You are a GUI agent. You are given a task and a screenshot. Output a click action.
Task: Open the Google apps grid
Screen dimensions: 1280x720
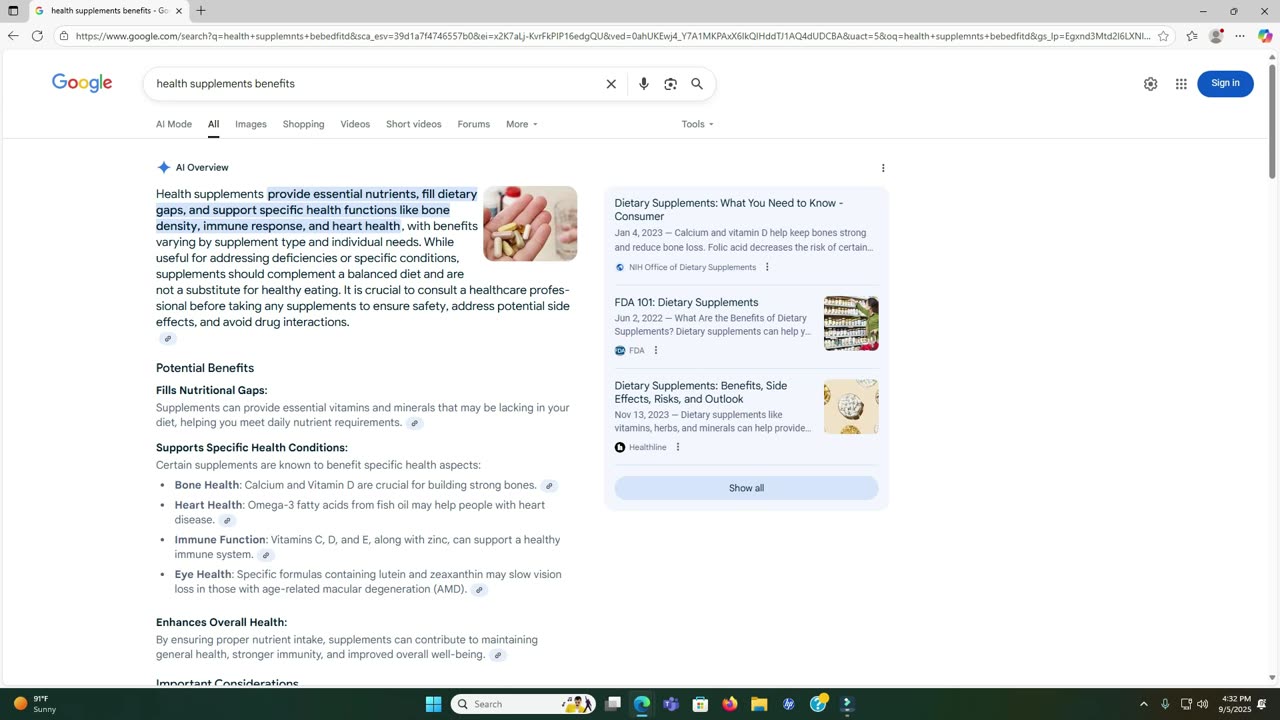pyautogui.click(x=1181, y=84)
